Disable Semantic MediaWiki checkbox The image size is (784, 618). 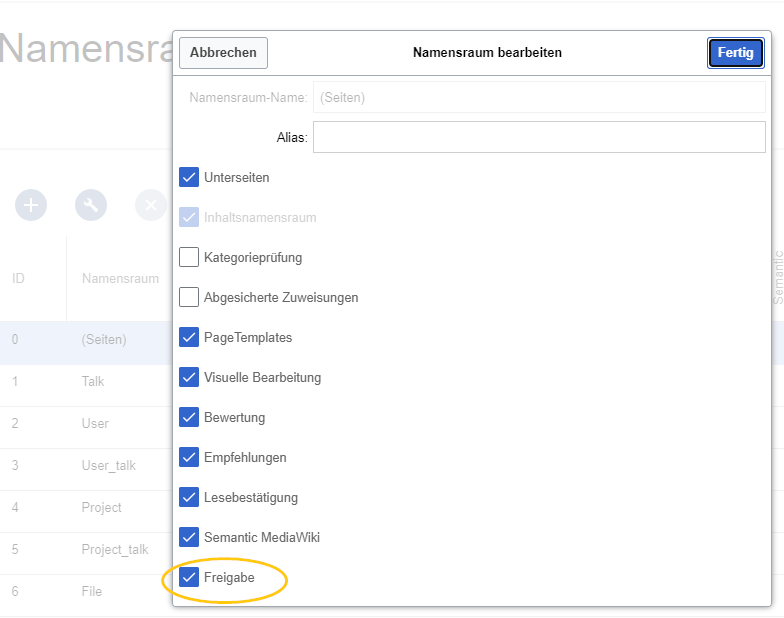(x=189, y=537)
